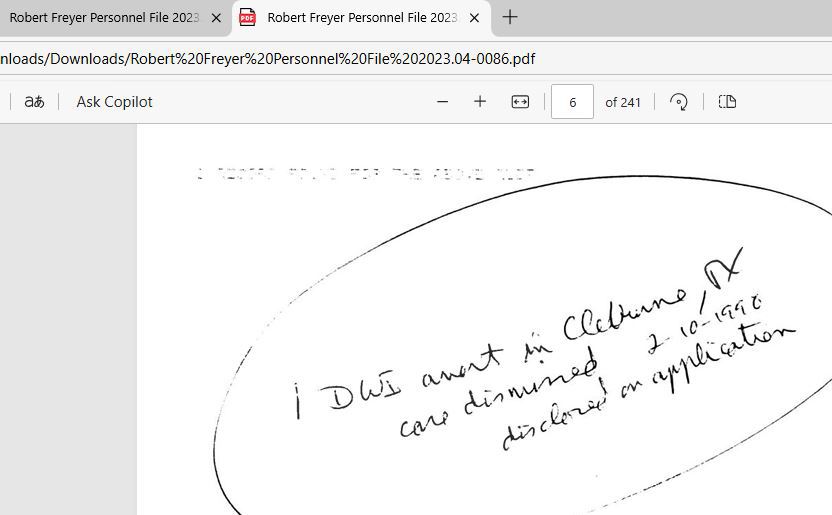Open the page view layout icon
832x515 pixels.
[x=727, y=102]
